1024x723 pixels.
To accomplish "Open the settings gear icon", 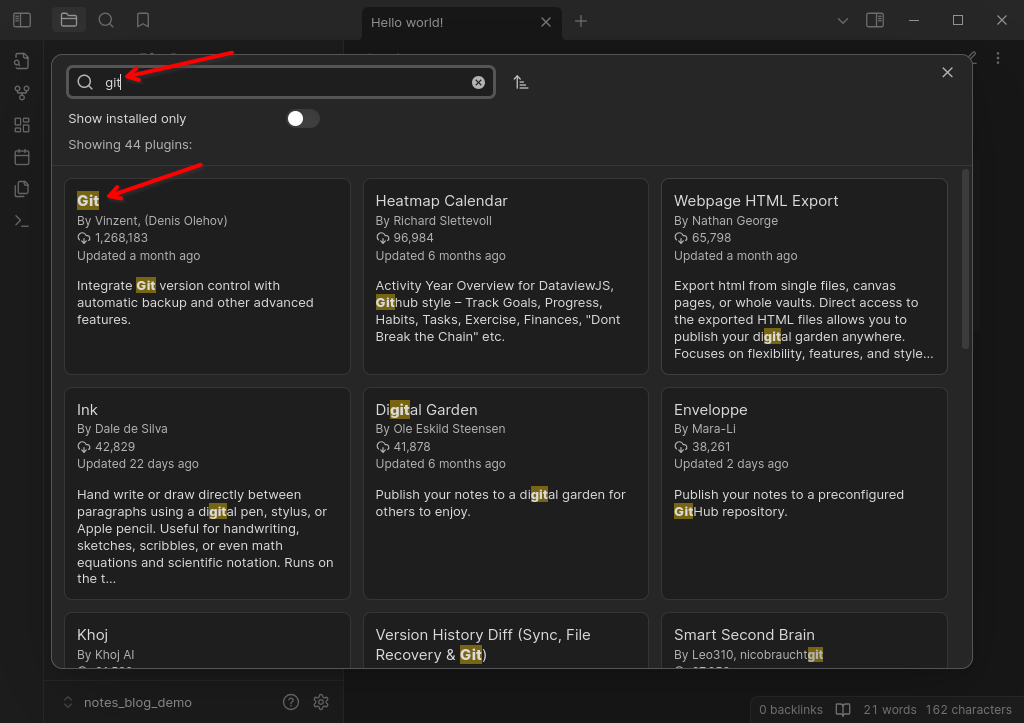I will click(321, 702).
